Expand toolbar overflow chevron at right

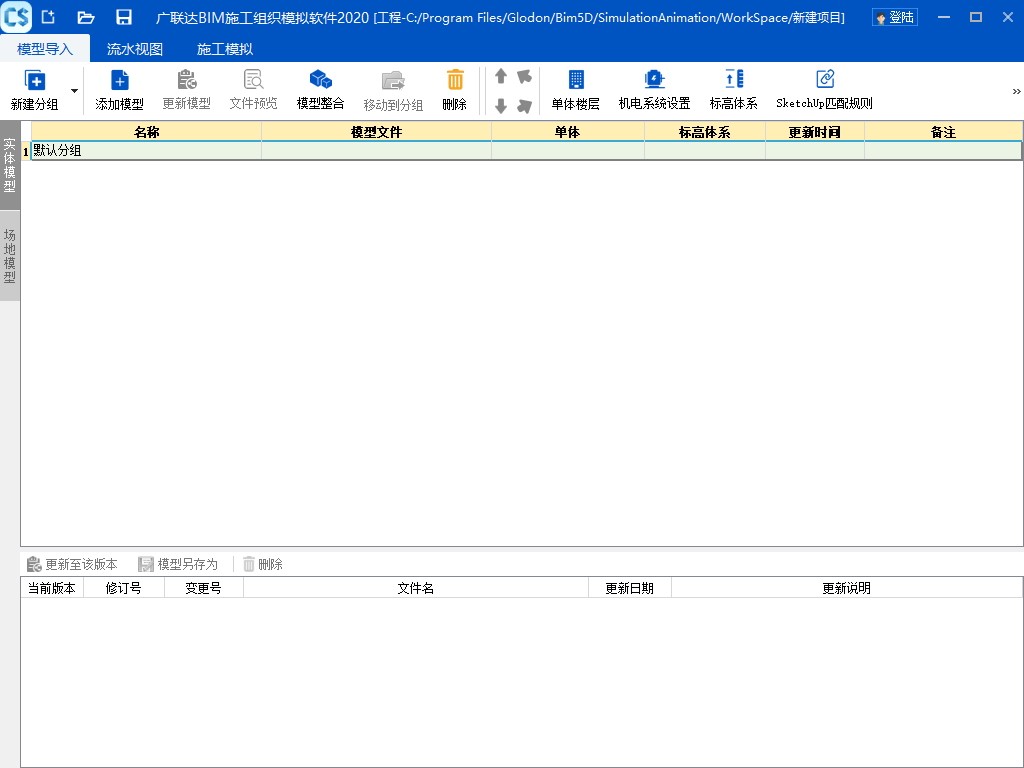pyautogui.click(x=1016, y=91)
